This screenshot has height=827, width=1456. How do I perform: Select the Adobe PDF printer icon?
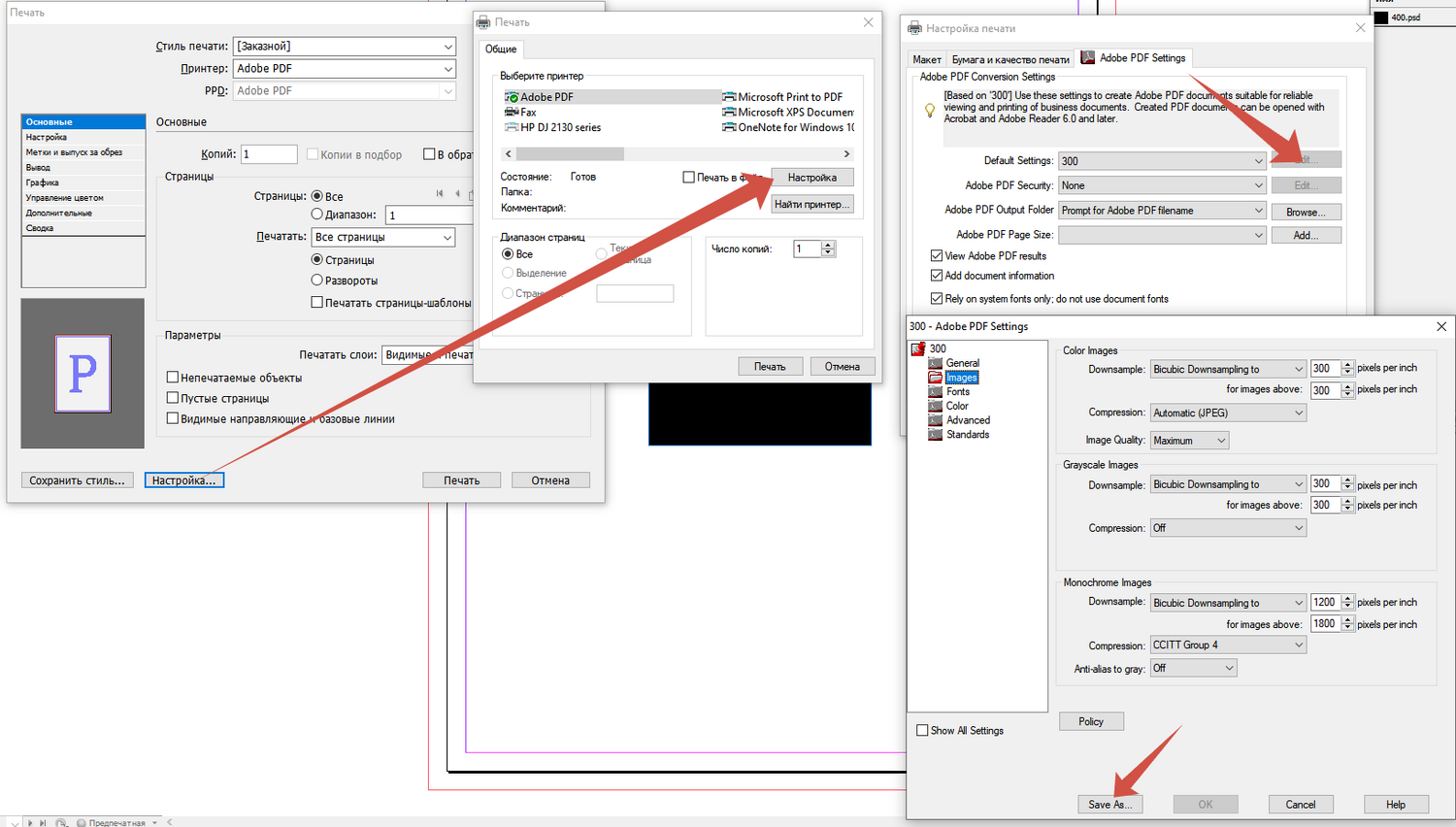[512, 97]
